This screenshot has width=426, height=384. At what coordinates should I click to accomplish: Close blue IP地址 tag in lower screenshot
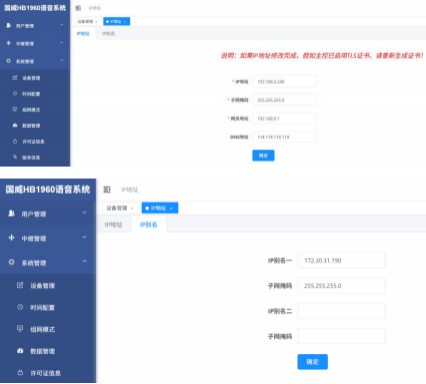pyautogui.click(x=171, y=208)
